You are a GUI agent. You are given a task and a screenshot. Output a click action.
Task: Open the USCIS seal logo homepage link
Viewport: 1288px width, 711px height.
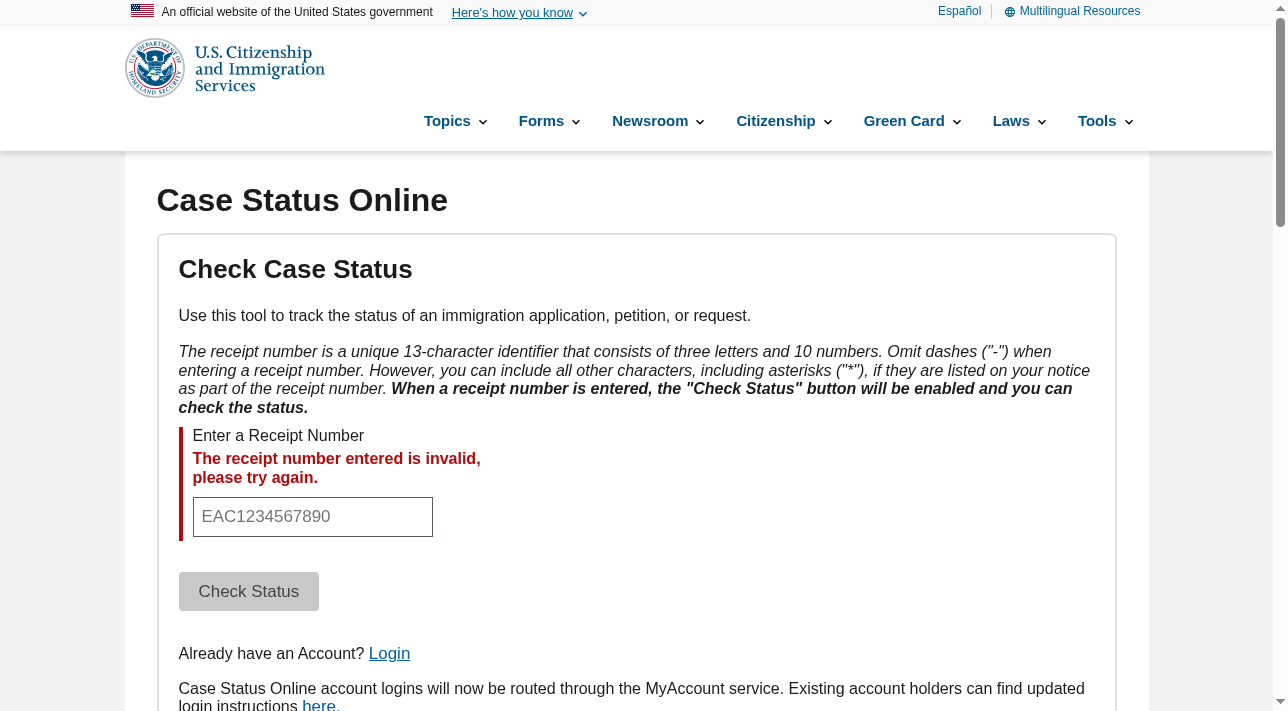tap(155, 68)
